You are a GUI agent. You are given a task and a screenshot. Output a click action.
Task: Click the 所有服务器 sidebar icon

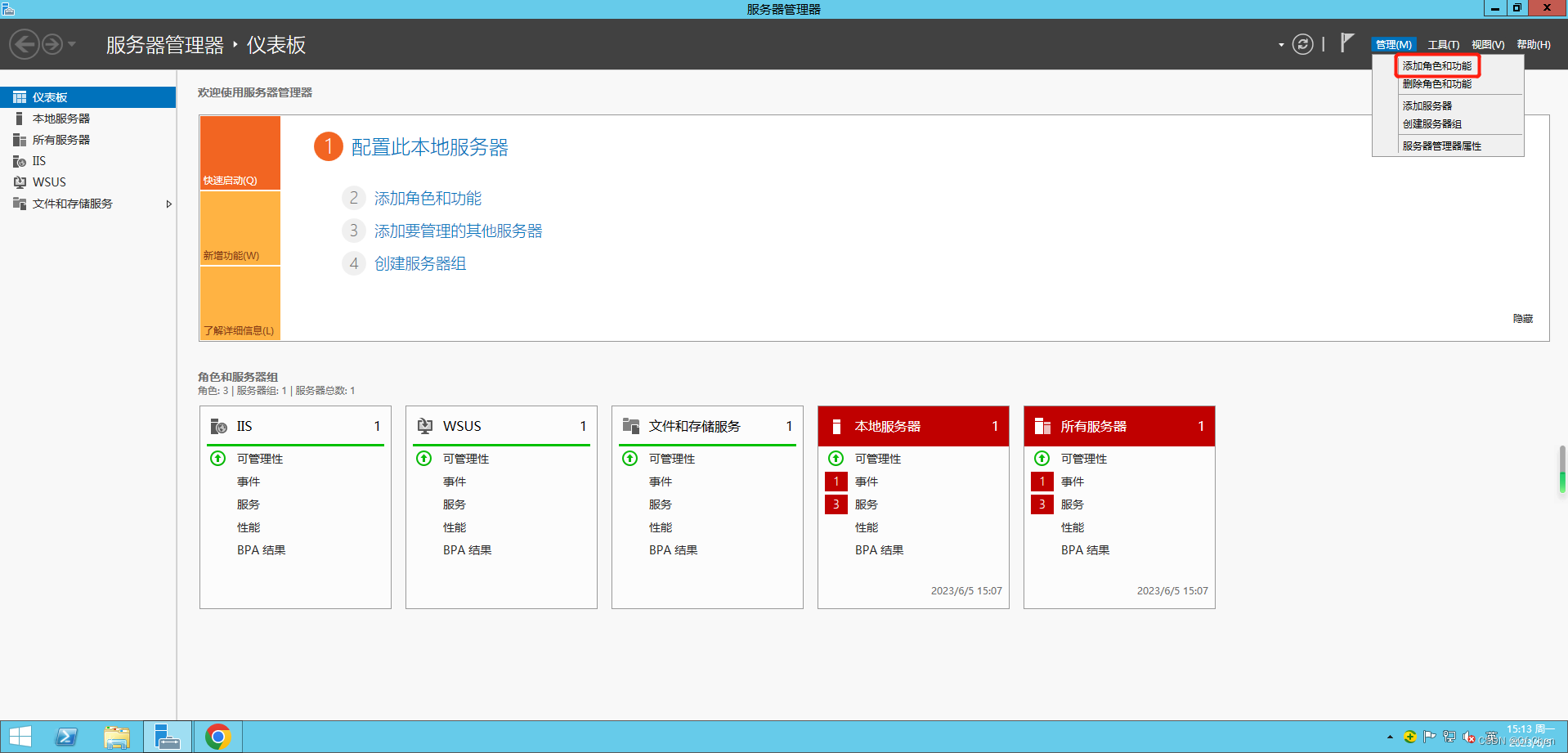click(20, 140)
